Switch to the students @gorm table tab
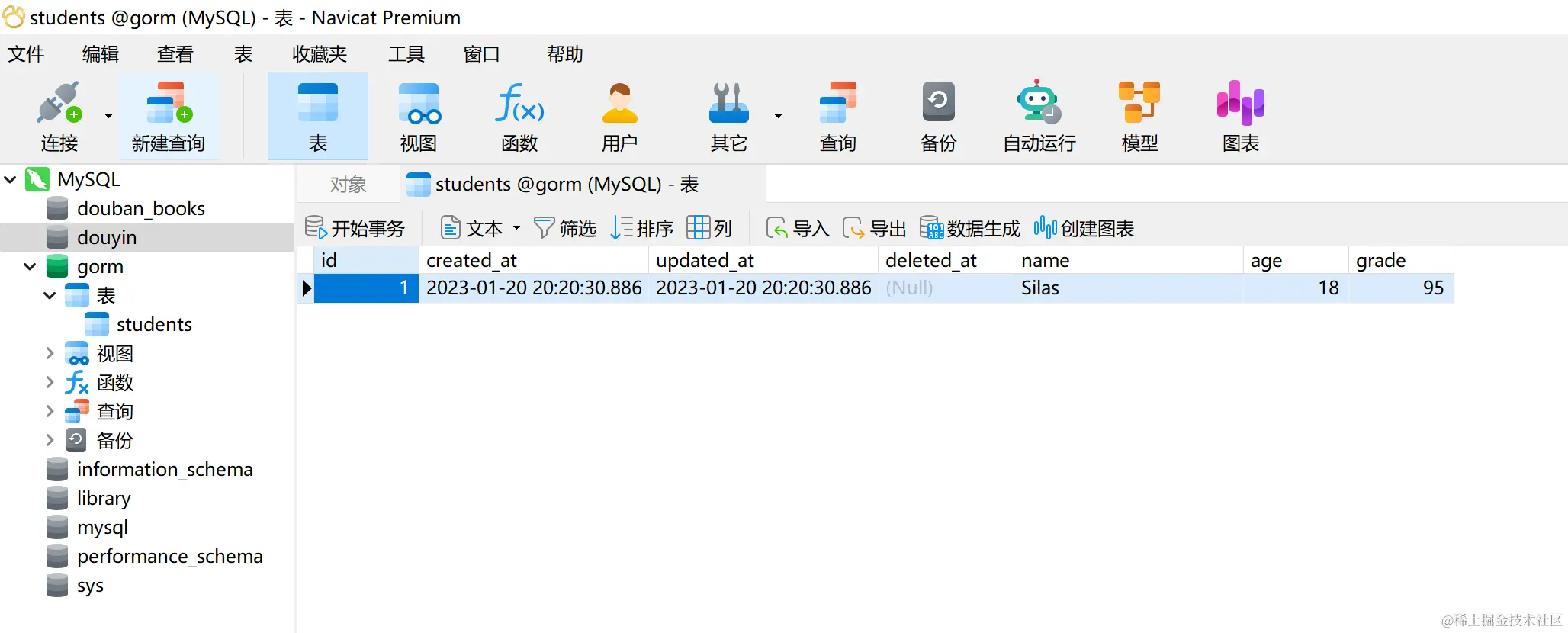The width and height of the screenshot is (1568, 633). click(x=583, y=185)
